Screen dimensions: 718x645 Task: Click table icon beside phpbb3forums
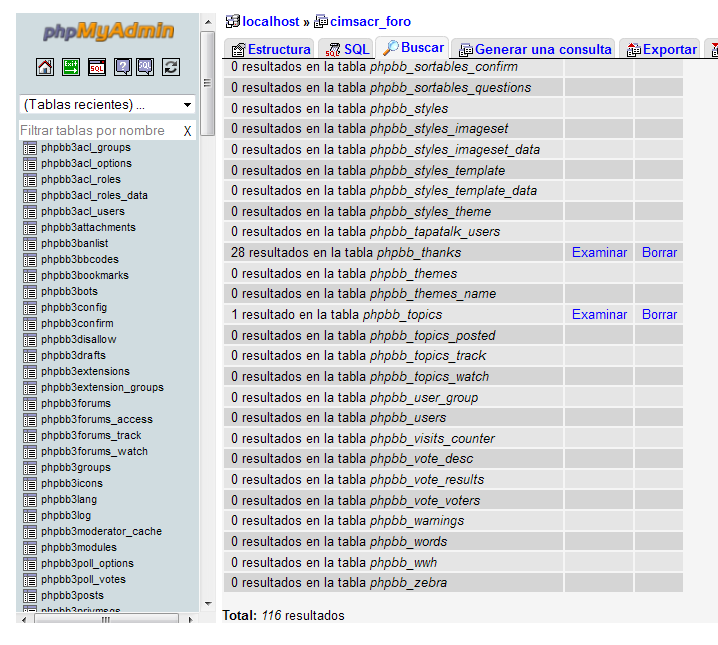(x=30, y=404)
